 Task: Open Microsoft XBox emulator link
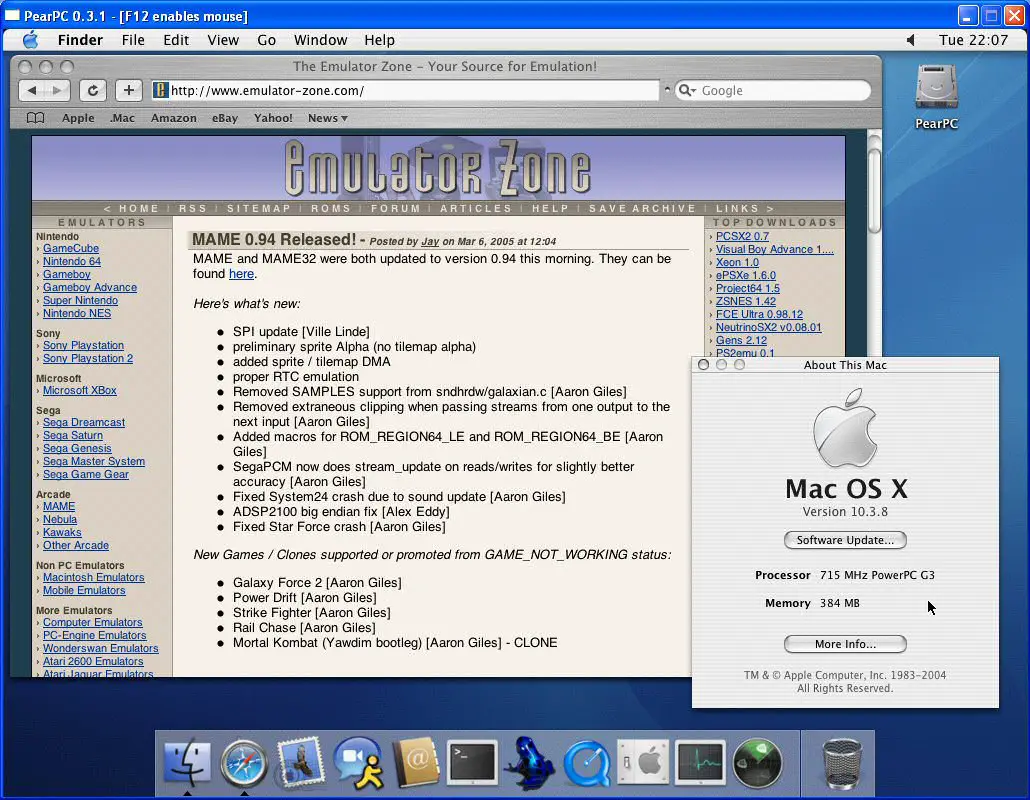click(x=79, y=390)
